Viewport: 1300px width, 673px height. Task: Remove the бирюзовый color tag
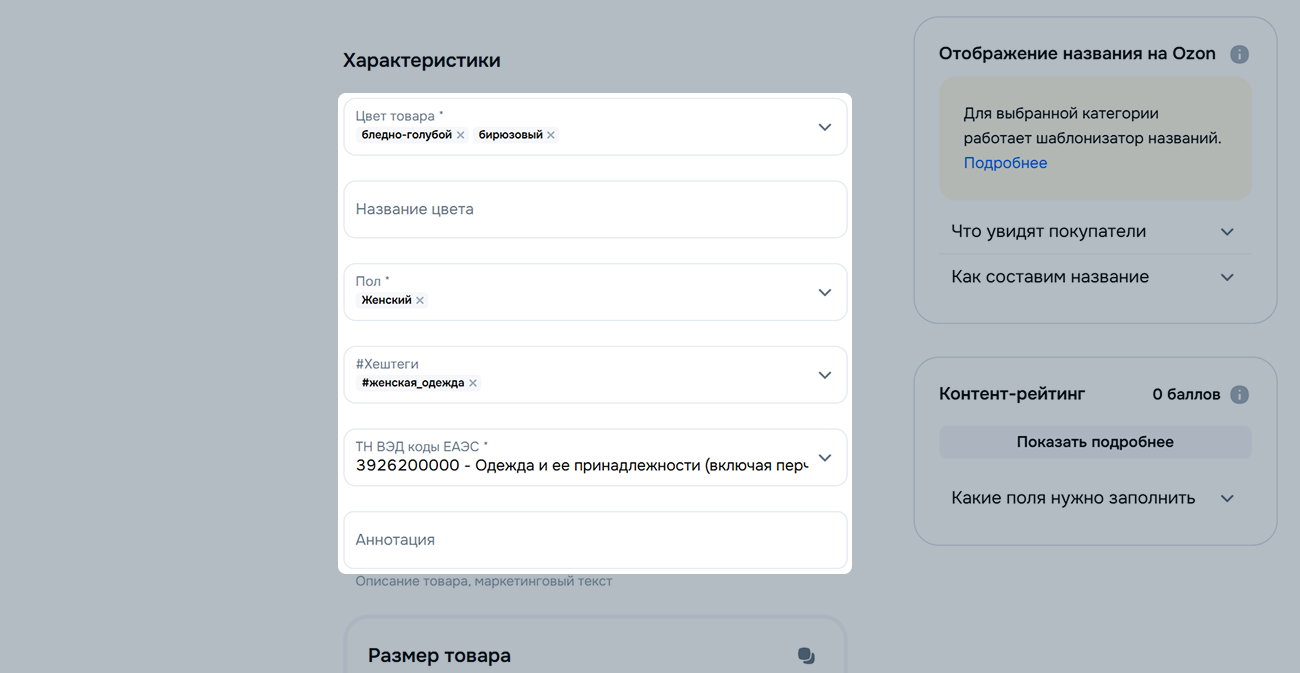pyautogui.click(x=551, y=135)
